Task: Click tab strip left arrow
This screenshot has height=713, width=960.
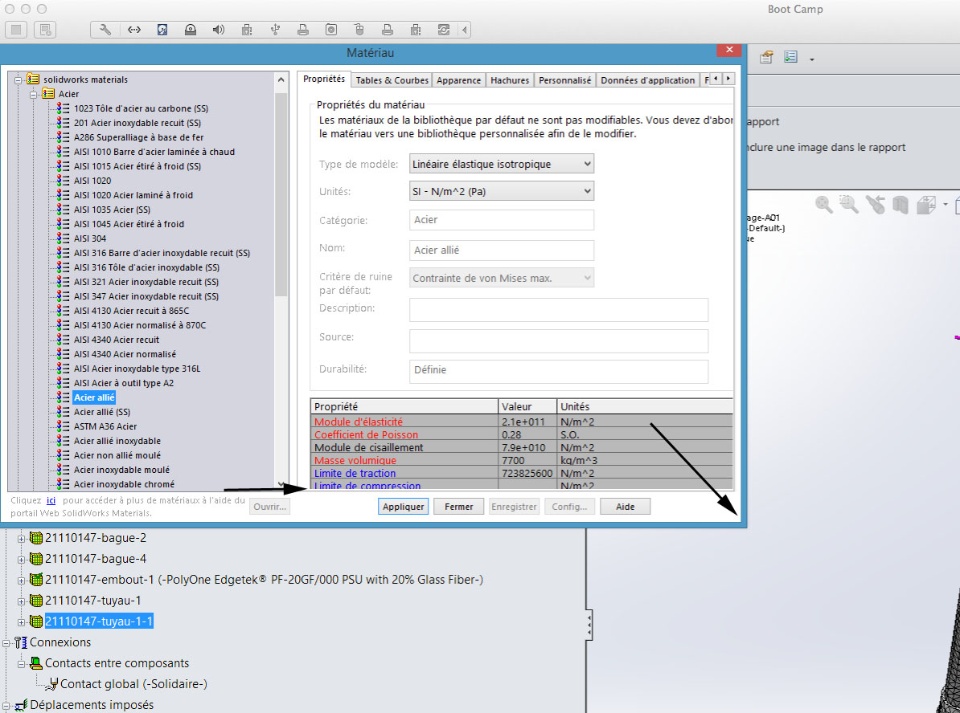Action: click(716, 78)
